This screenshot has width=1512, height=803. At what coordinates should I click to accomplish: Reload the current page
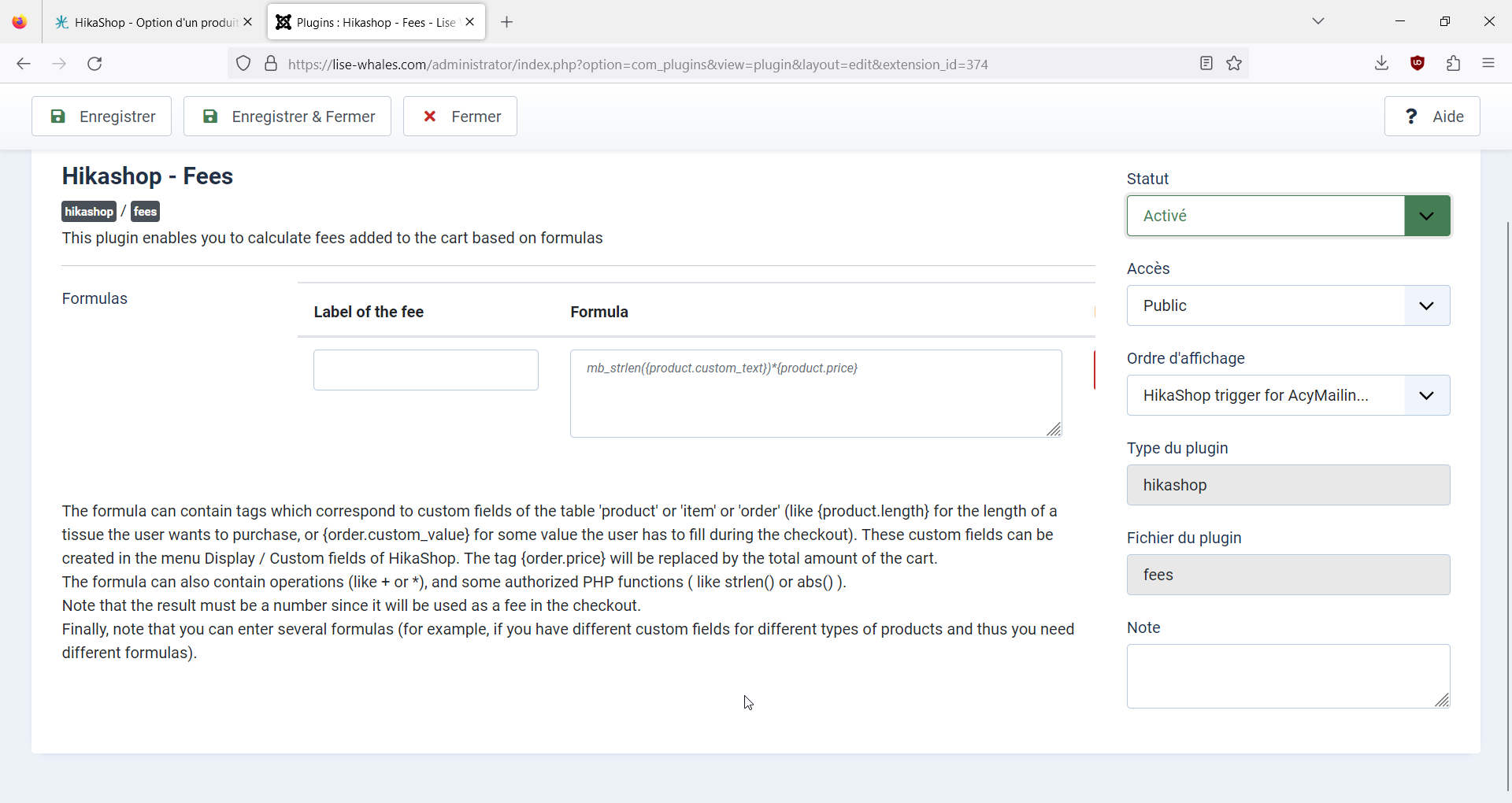point(95,64)
